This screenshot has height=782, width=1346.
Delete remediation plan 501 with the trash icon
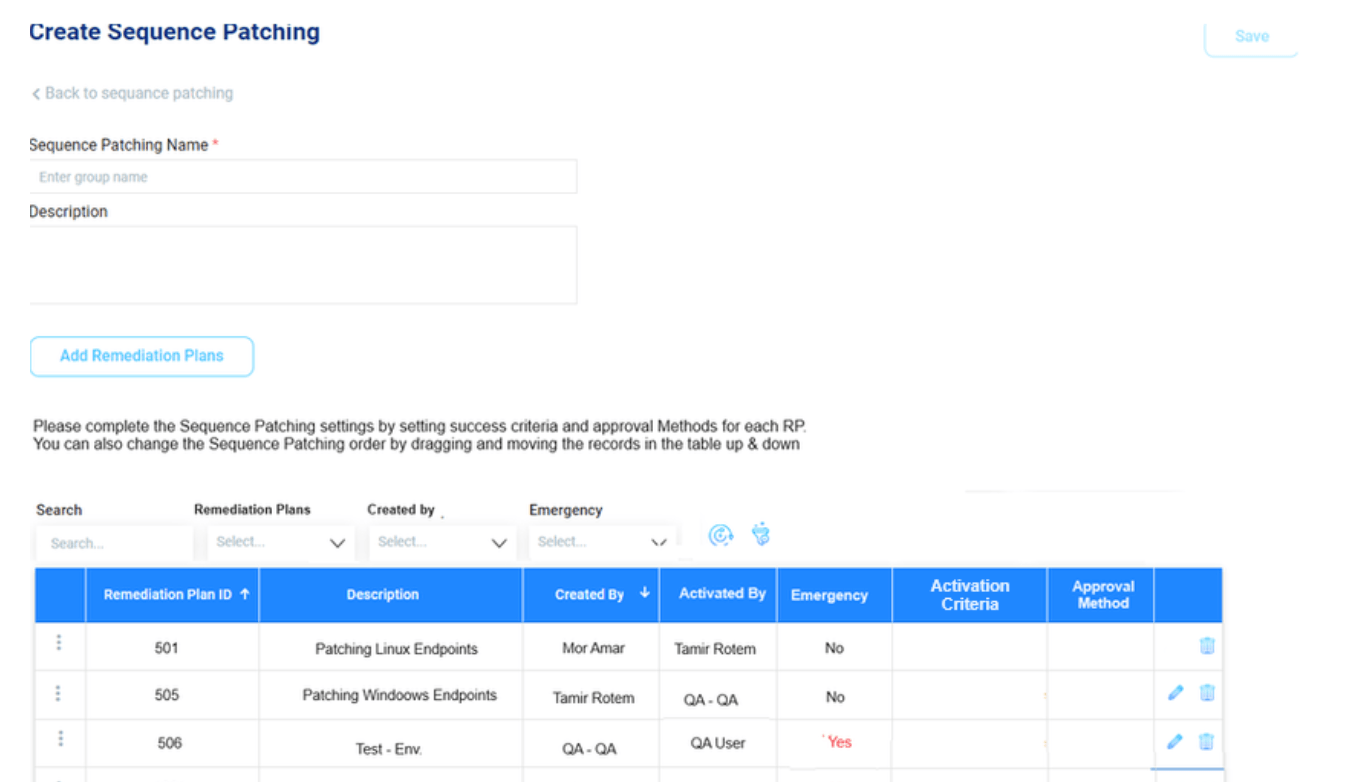pos(1207,647)
